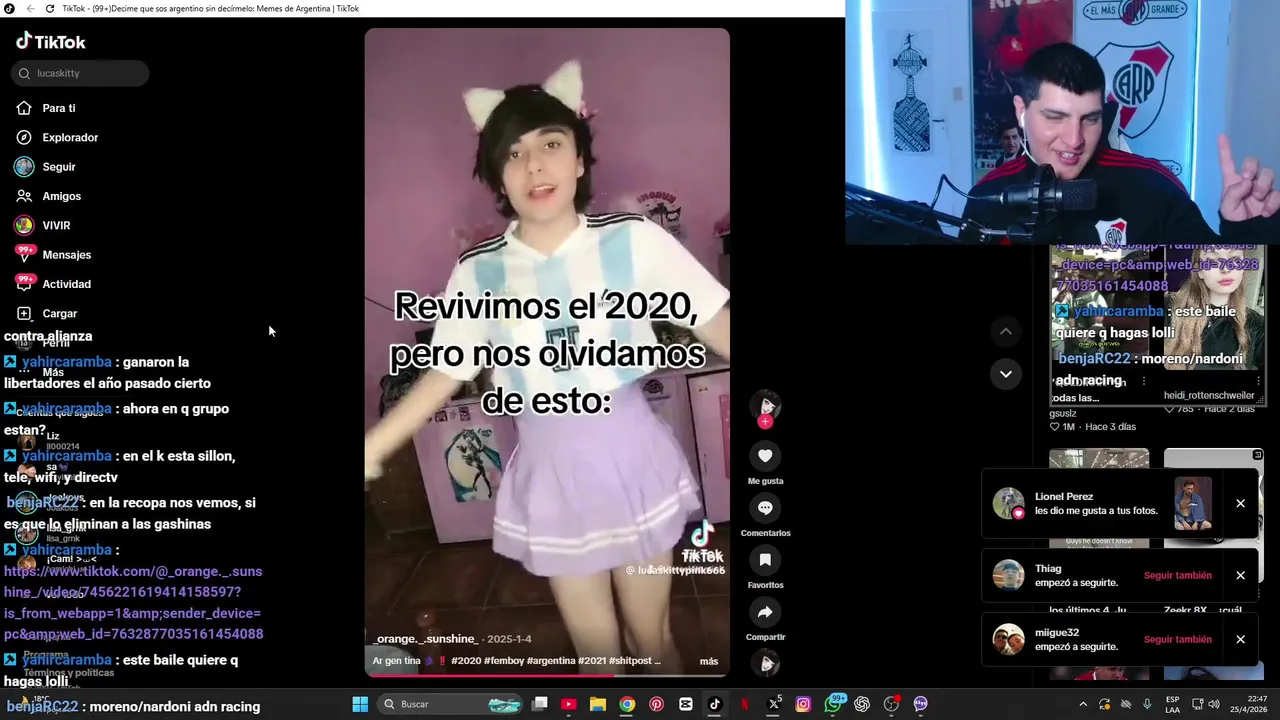Click the video progress bar
The image size is (1280, 720).
click(x=547, y=675)
